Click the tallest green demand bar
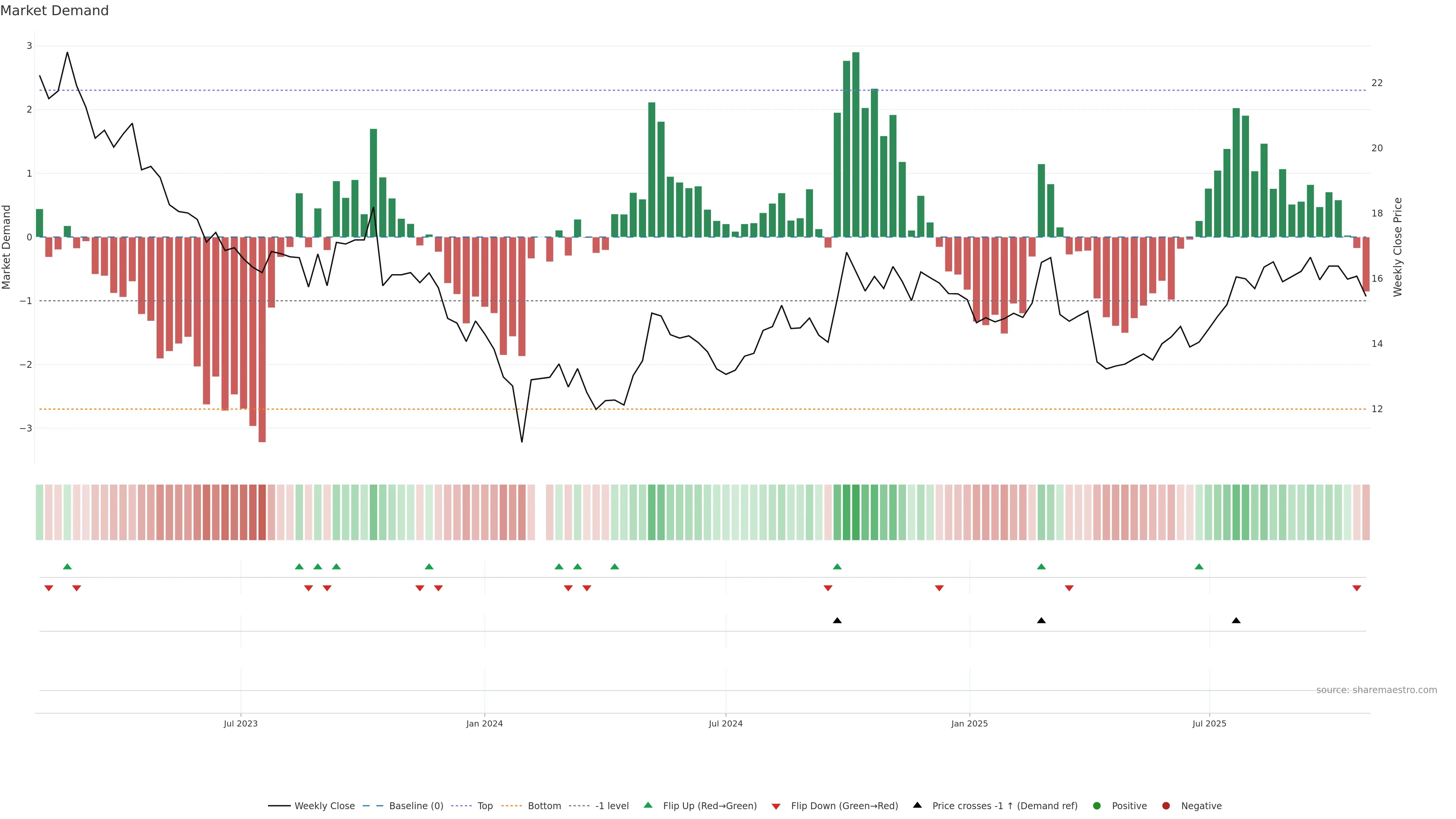Screen dimensions: 1456x819 [x=856, y=144]
